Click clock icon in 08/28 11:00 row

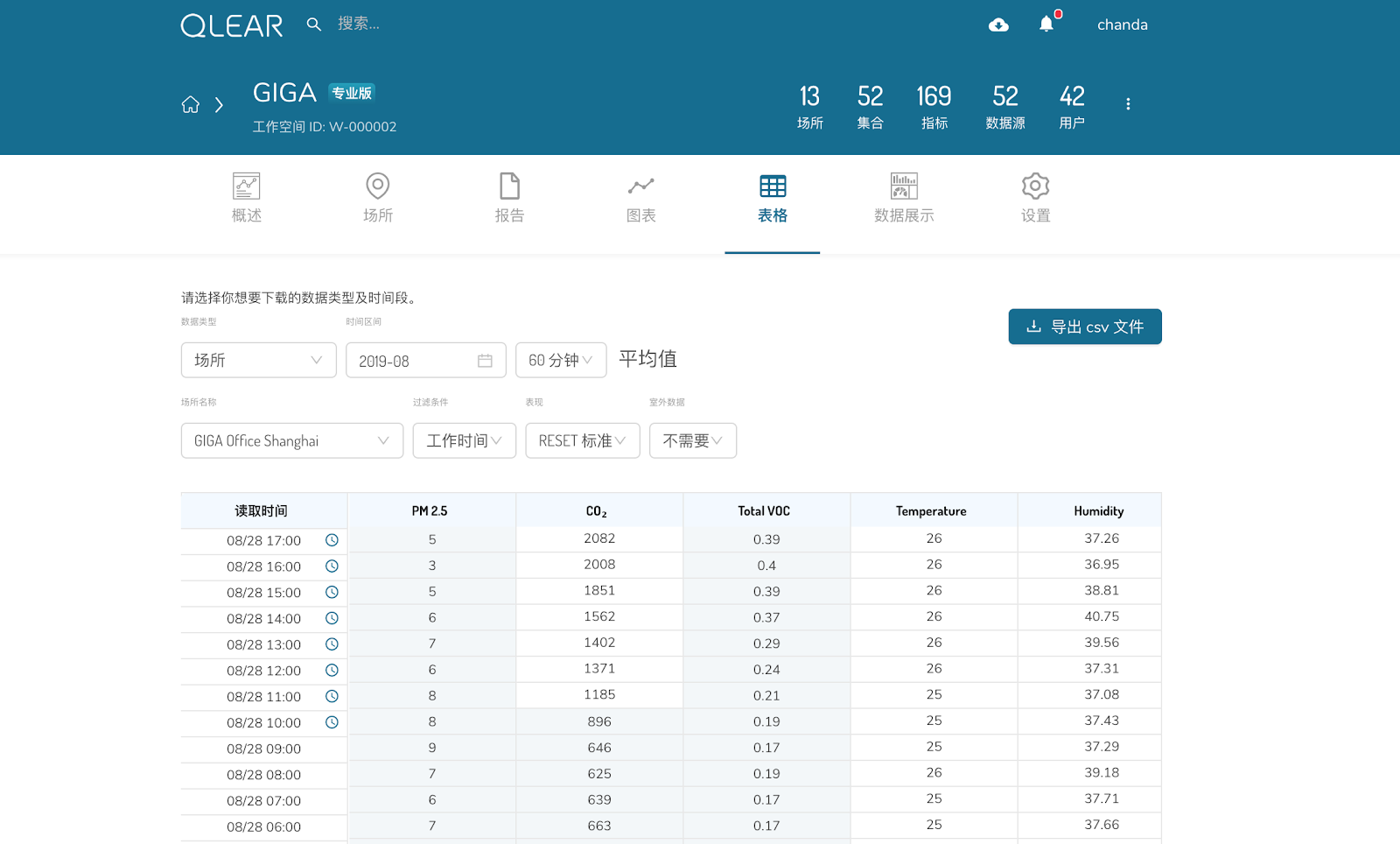pyautogui.click(x=332, y=697)
